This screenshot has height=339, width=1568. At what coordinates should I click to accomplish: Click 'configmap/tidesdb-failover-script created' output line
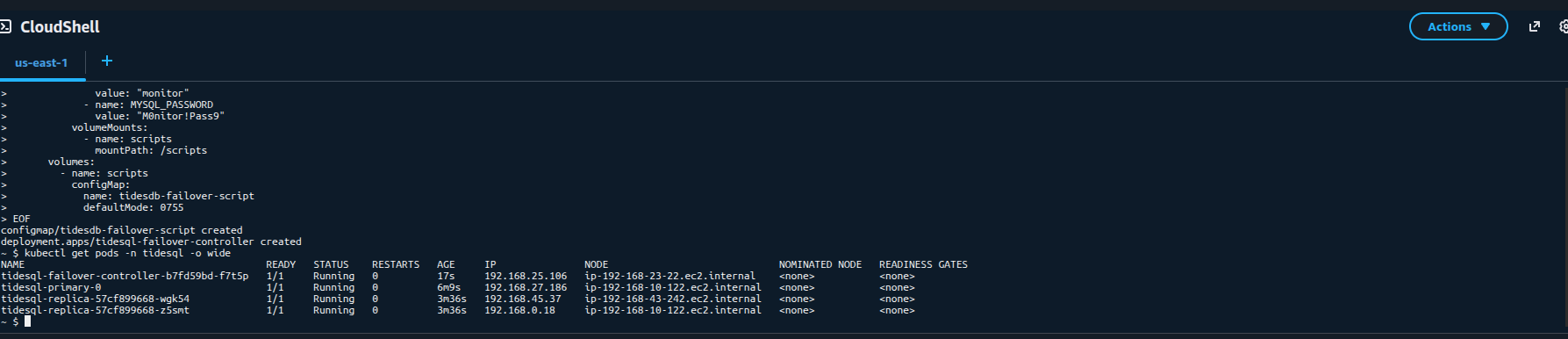click(122, 230)
